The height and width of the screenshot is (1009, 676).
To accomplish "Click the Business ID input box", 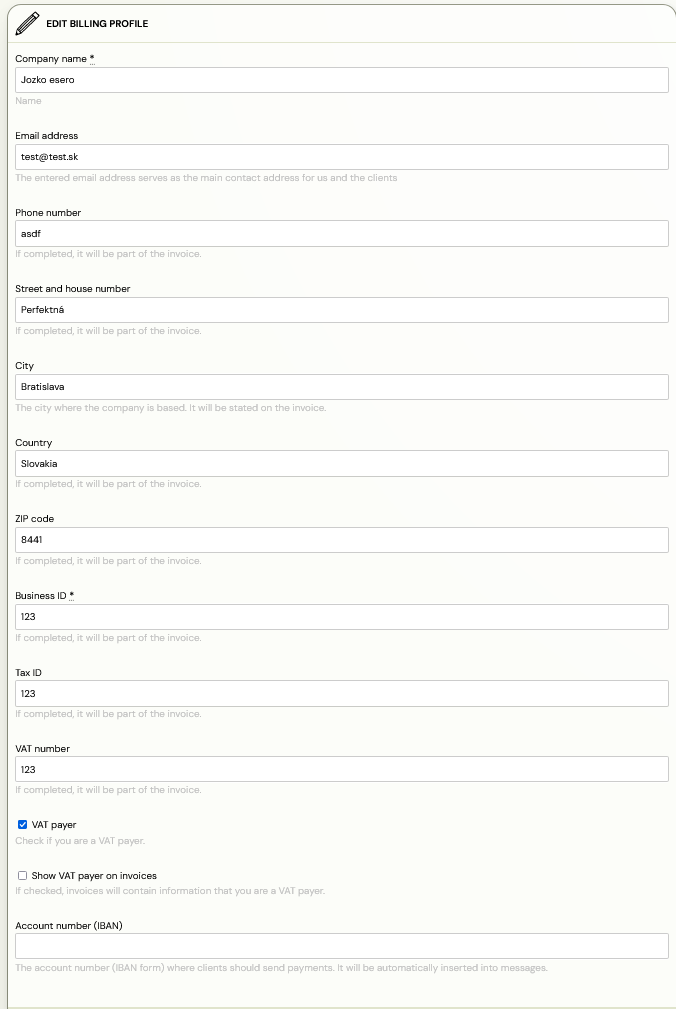I will pyautogui.click(x=342, y=616).
